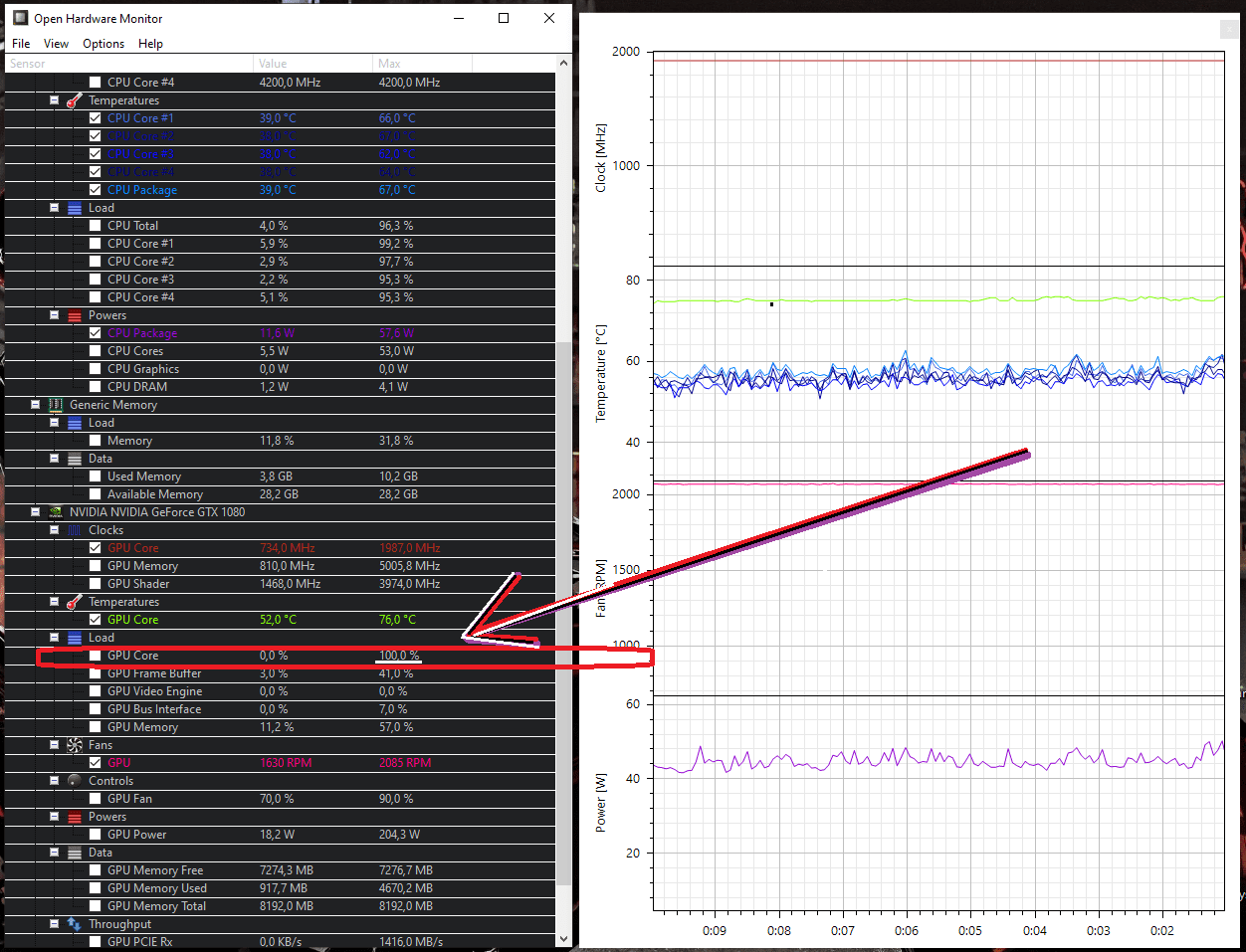
Task: Click the Load icon under the GPU
Action: pyautogui.click(x=75, y=638)
